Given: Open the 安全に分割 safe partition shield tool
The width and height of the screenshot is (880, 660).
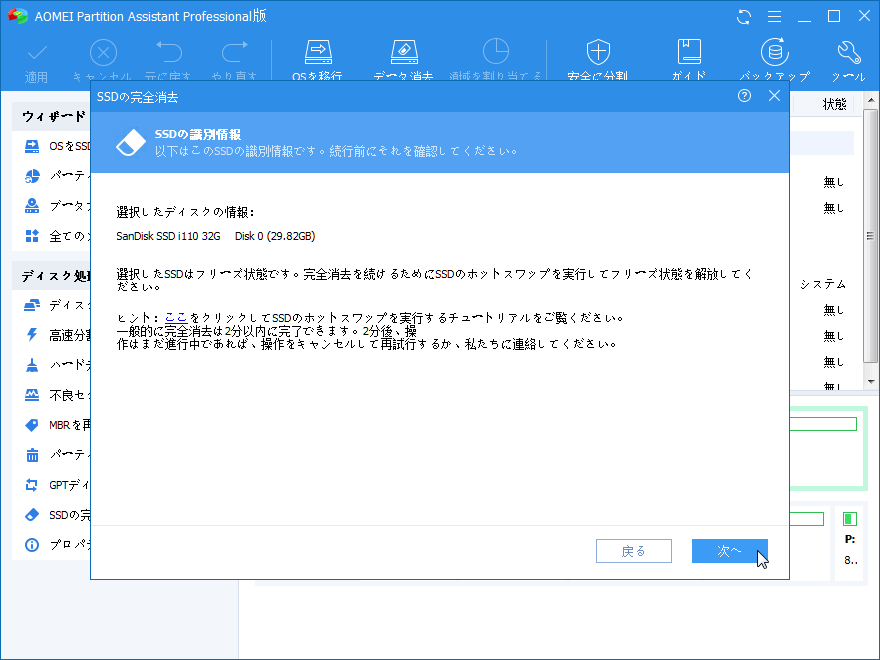Looking at the screenshot, I should (598, 52).
